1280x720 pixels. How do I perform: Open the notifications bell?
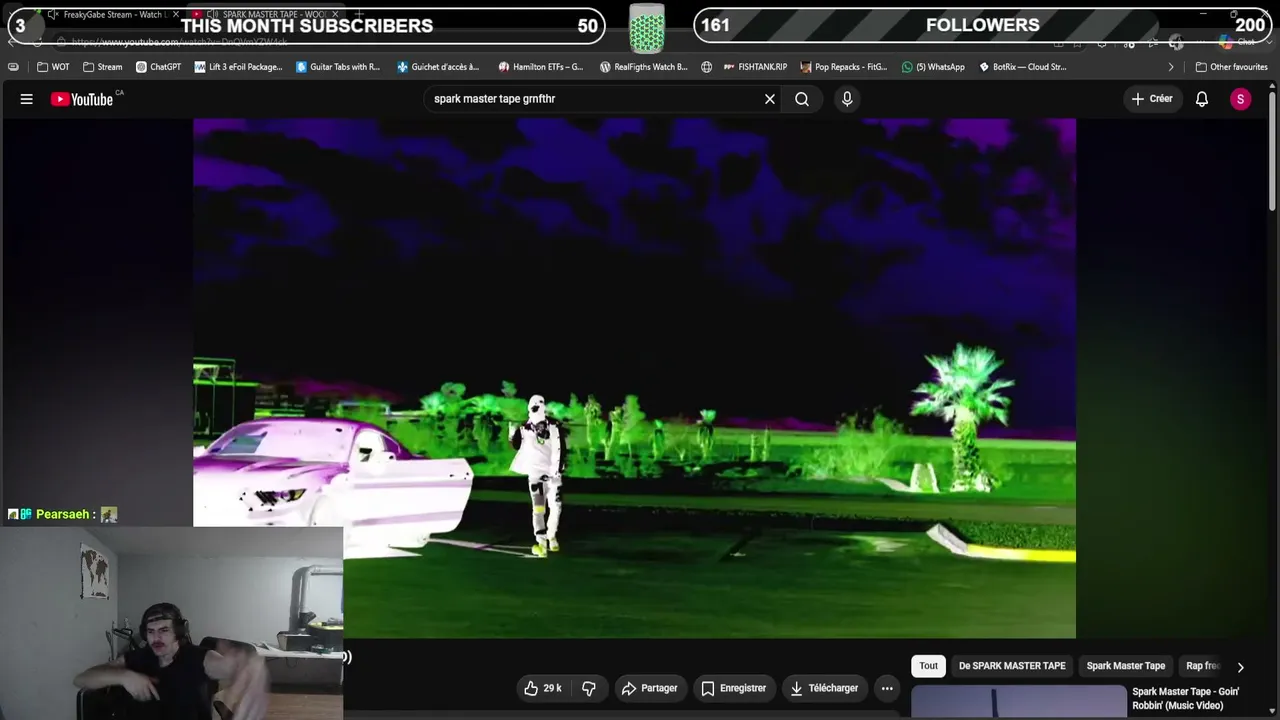coord(1202,99)
